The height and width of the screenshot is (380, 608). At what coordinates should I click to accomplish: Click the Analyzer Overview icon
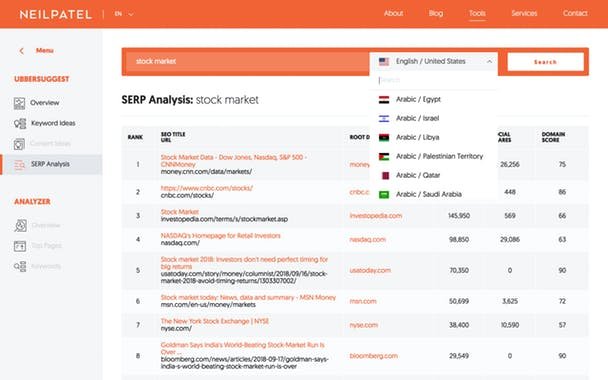(x=20, y=225)
